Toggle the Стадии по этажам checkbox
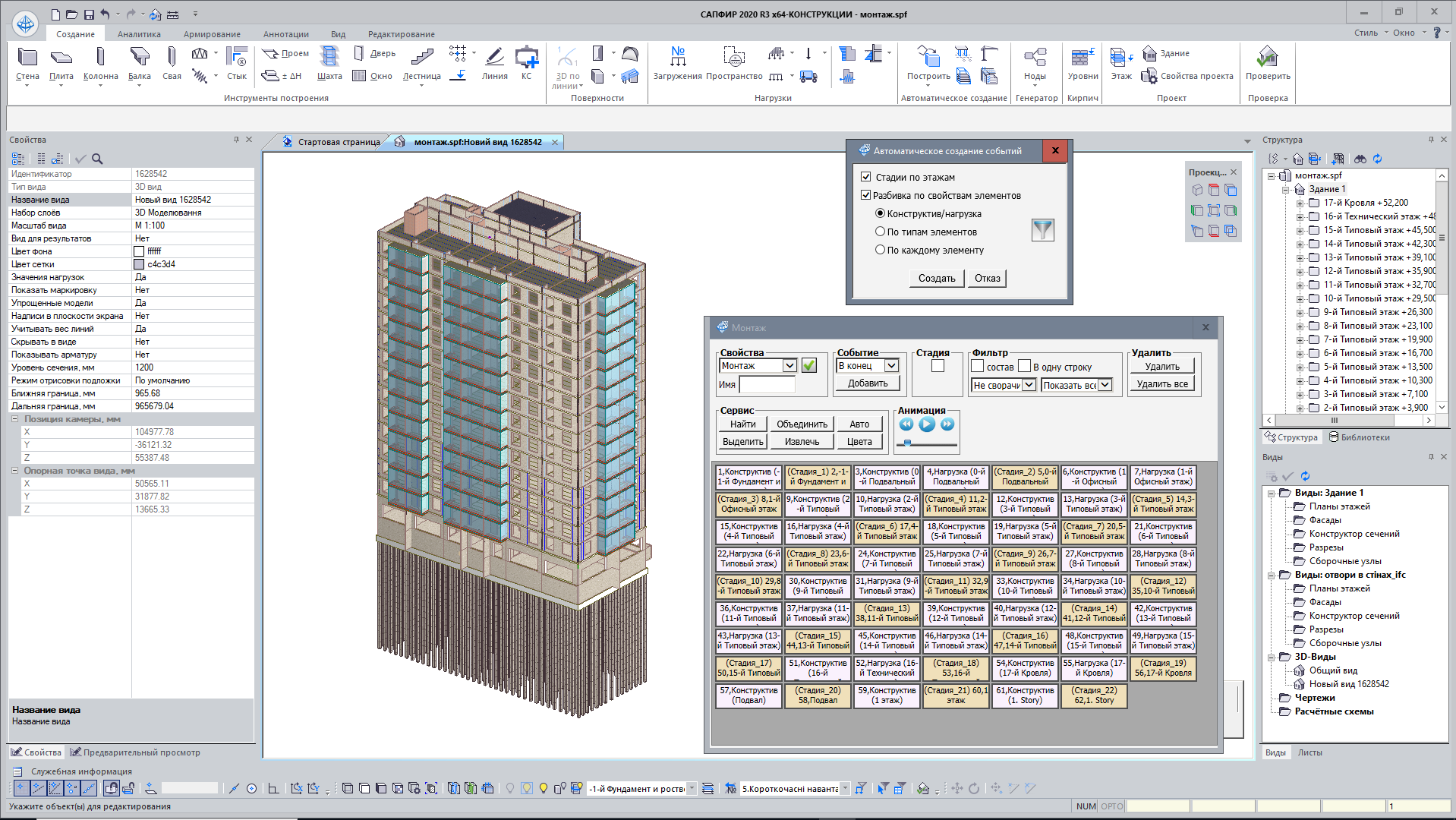The height and width of the screenshot is (820, 1456). (865, 177)
